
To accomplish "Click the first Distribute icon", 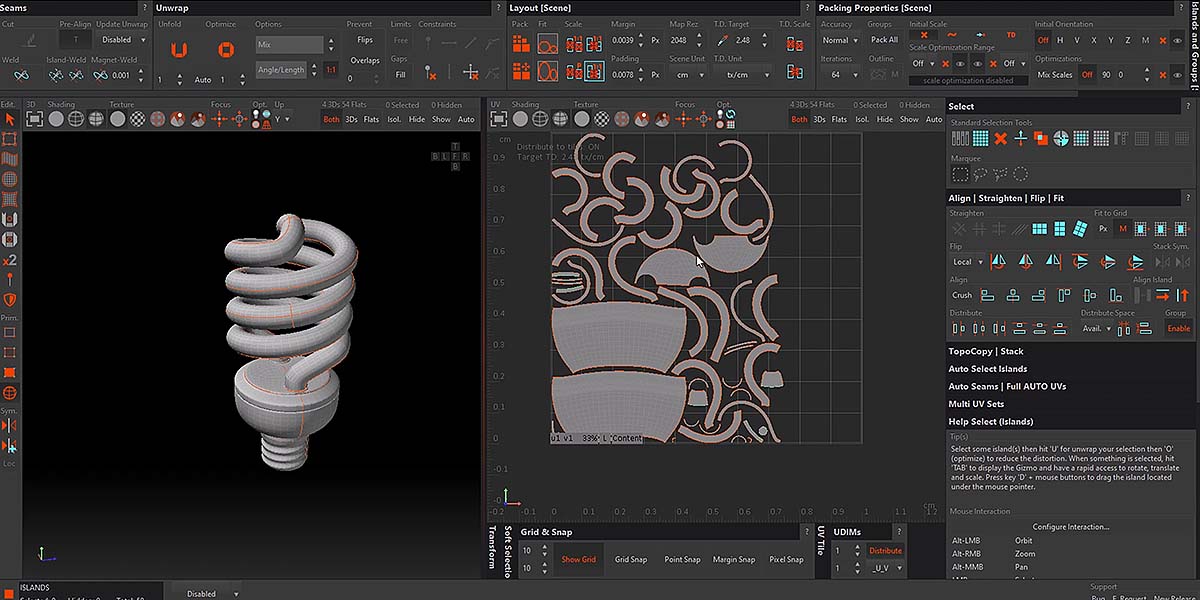I will click(960, 328).
